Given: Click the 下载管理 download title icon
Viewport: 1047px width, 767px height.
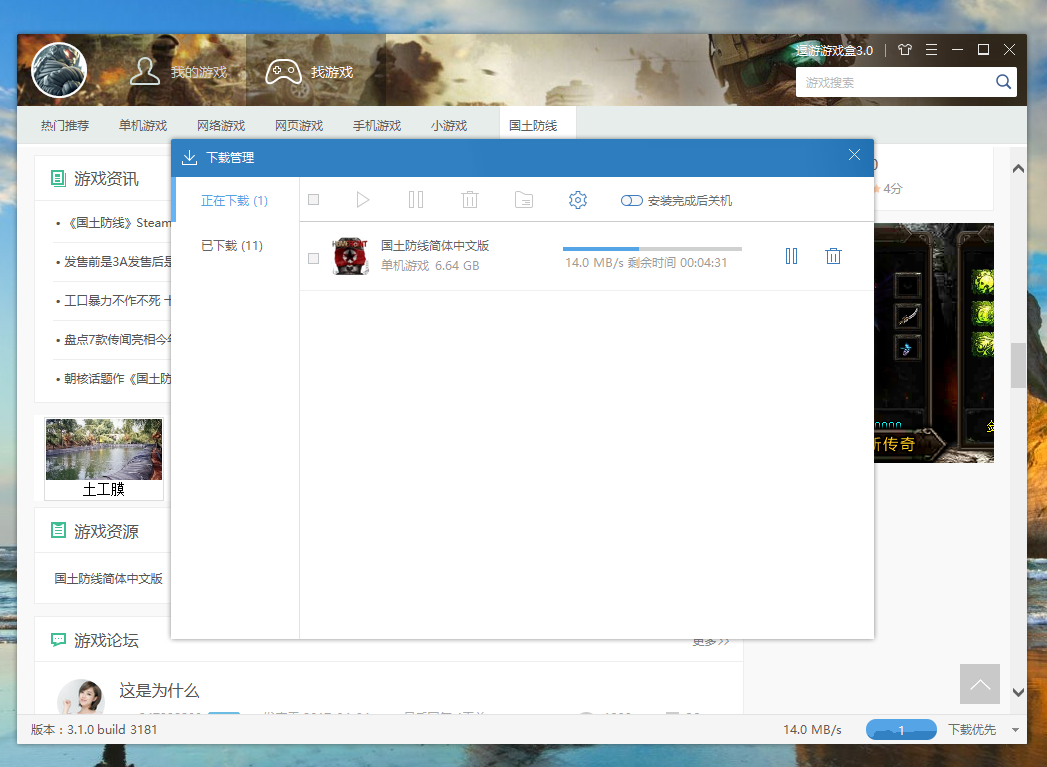Looking at the screenshot, I should [190, 158].
